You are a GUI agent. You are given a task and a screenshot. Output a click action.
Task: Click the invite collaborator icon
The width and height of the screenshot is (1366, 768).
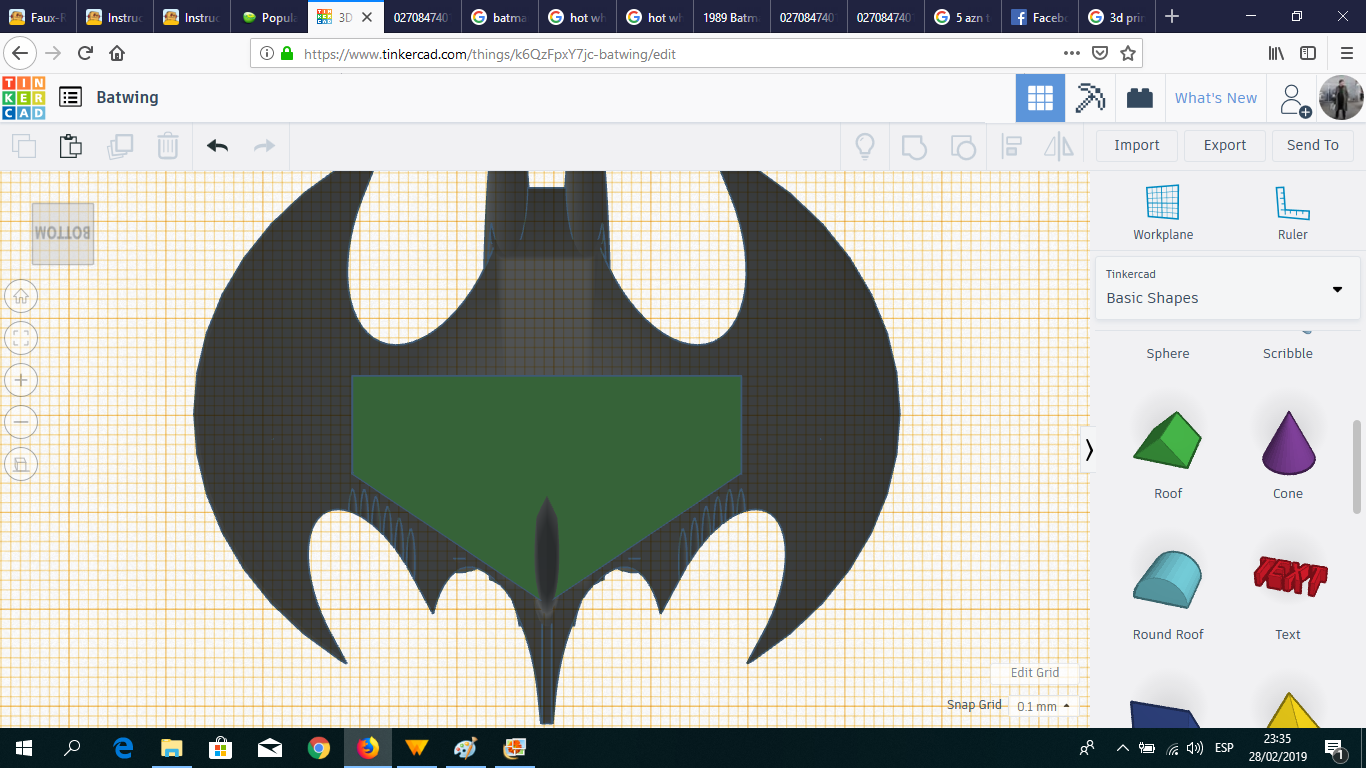point(1294,99)
